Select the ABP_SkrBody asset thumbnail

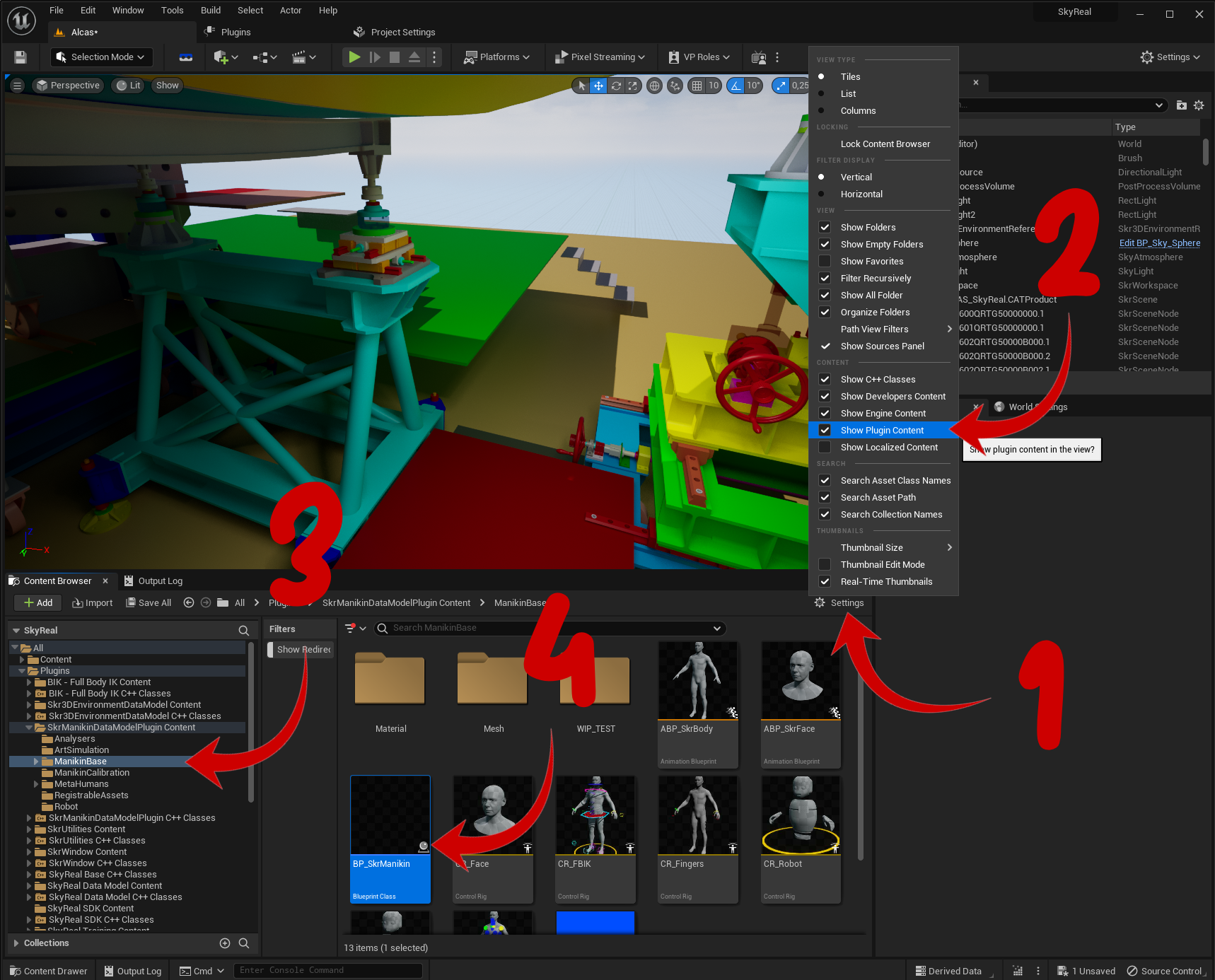point(698,680)
